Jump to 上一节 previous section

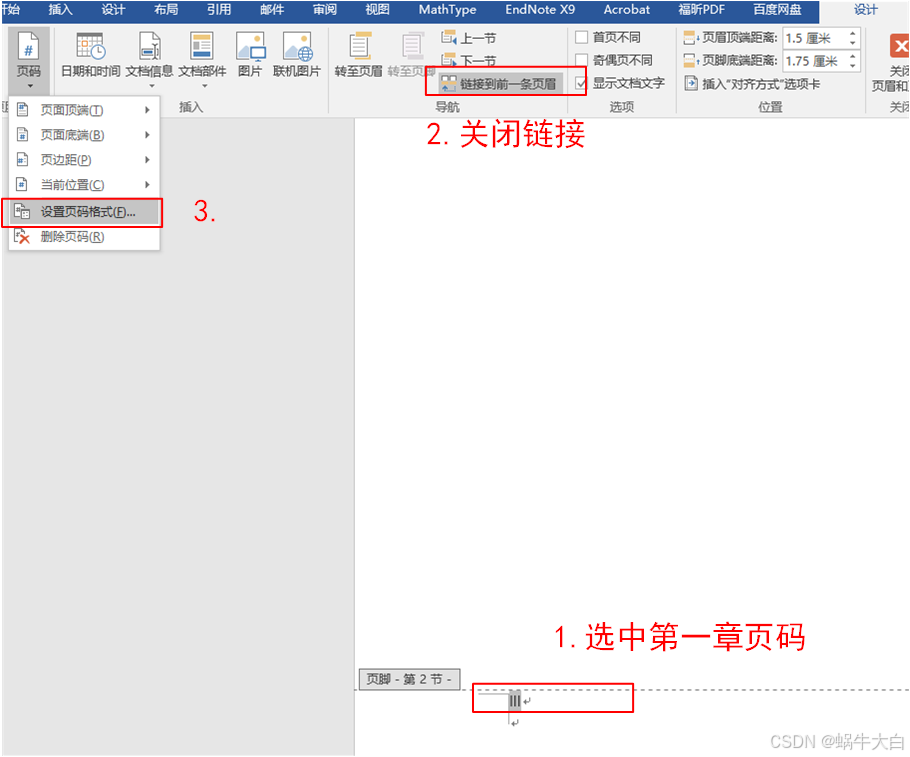point(469,38)
